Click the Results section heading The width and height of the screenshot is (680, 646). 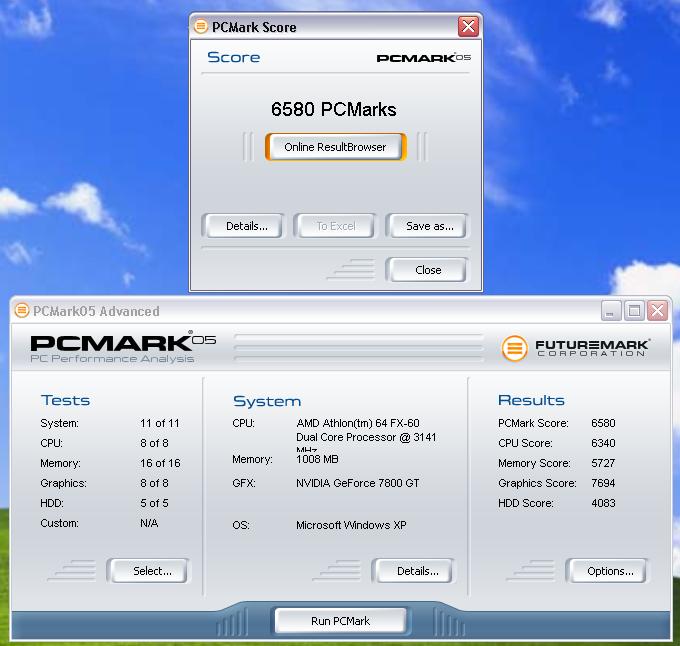pos(531,400)
